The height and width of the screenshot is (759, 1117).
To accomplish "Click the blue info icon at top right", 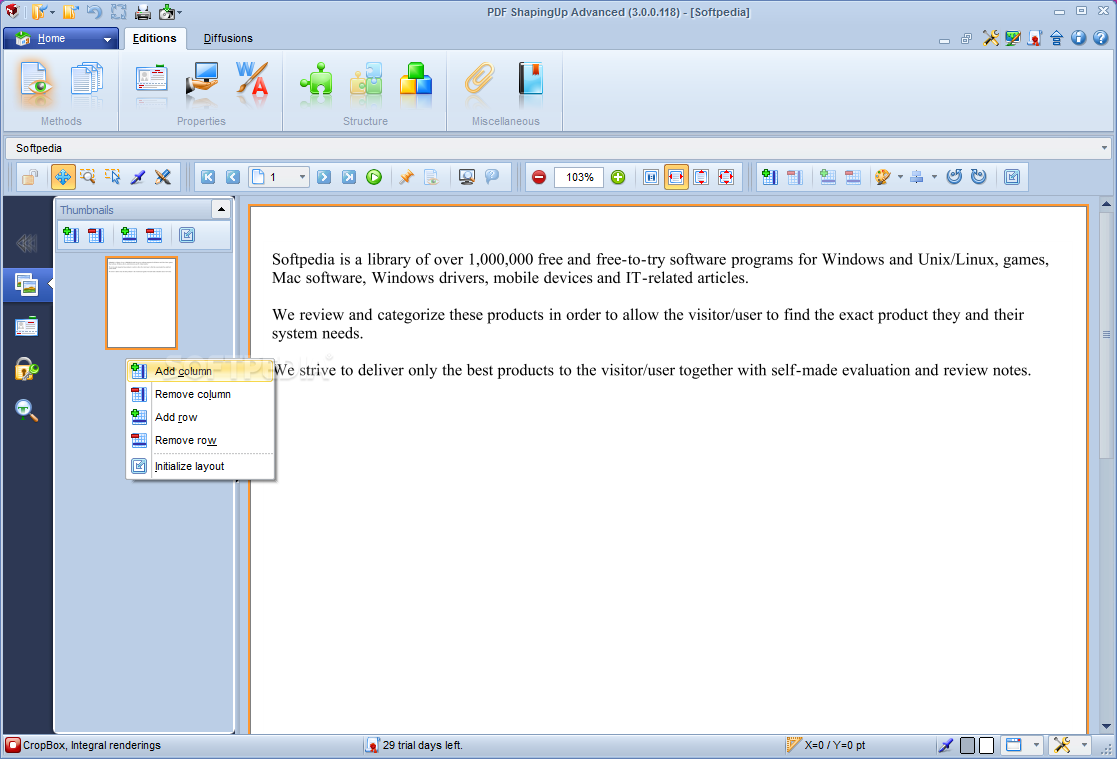I will [x=1079, y=38].
